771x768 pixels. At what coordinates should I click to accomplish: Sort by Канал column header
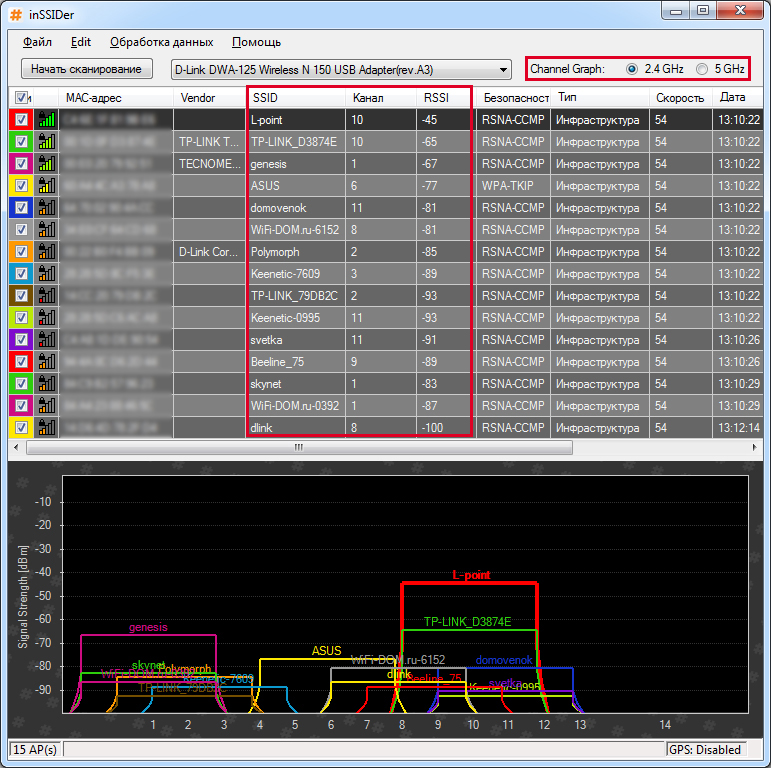381,97
